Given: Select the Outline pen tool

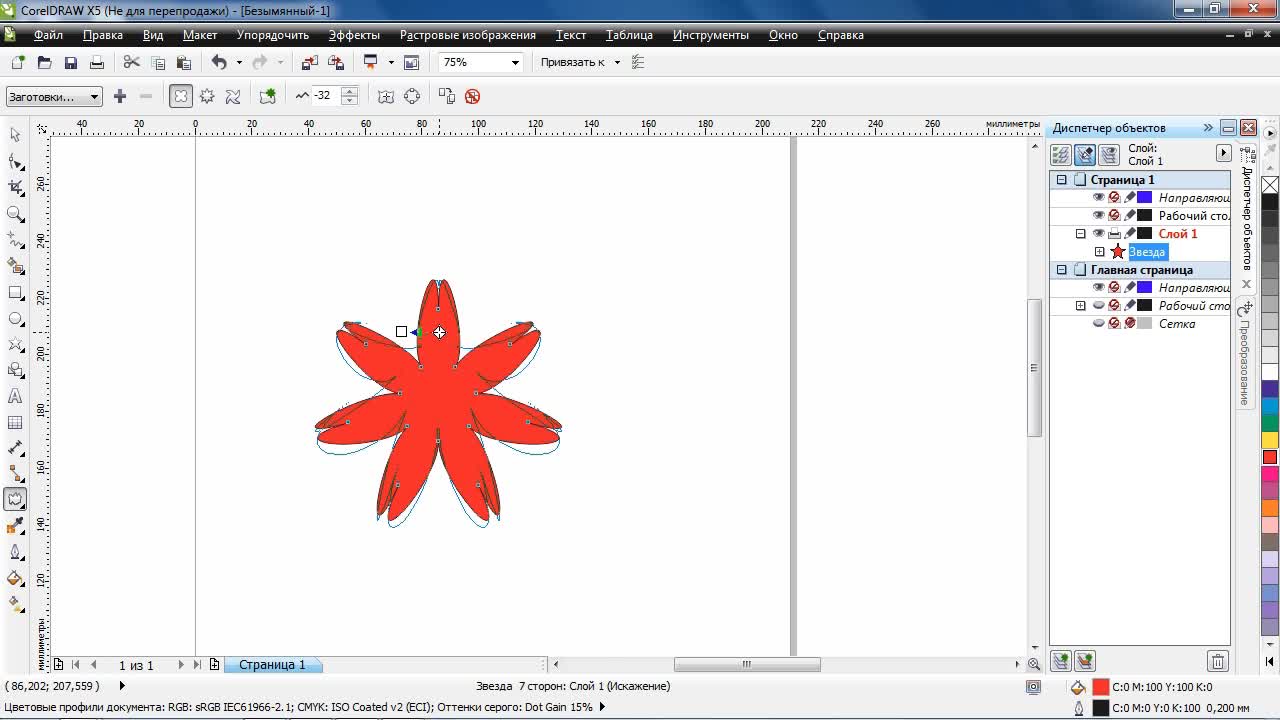Looking at the screenshot, I should (x=15, y=551).
